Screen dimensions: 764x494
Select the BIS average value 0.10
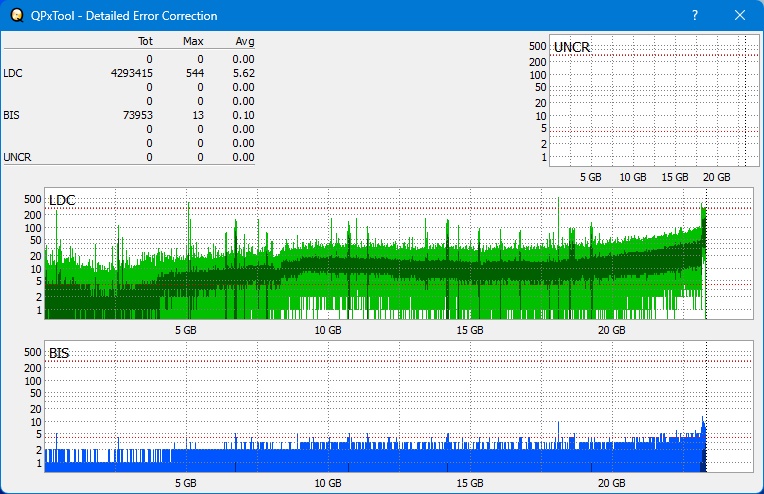pos(244,115)
